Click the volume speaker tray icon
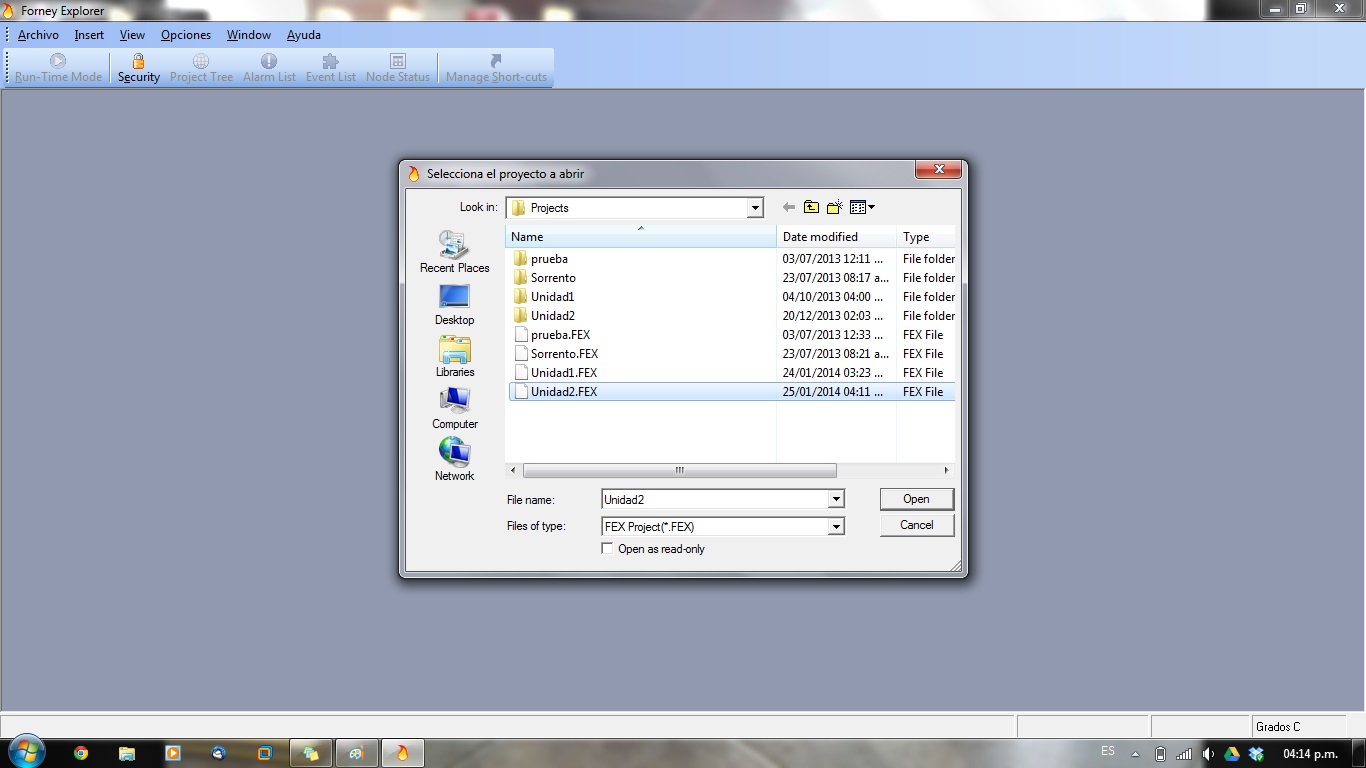1366x768 pixels. tap(1208, 754)
